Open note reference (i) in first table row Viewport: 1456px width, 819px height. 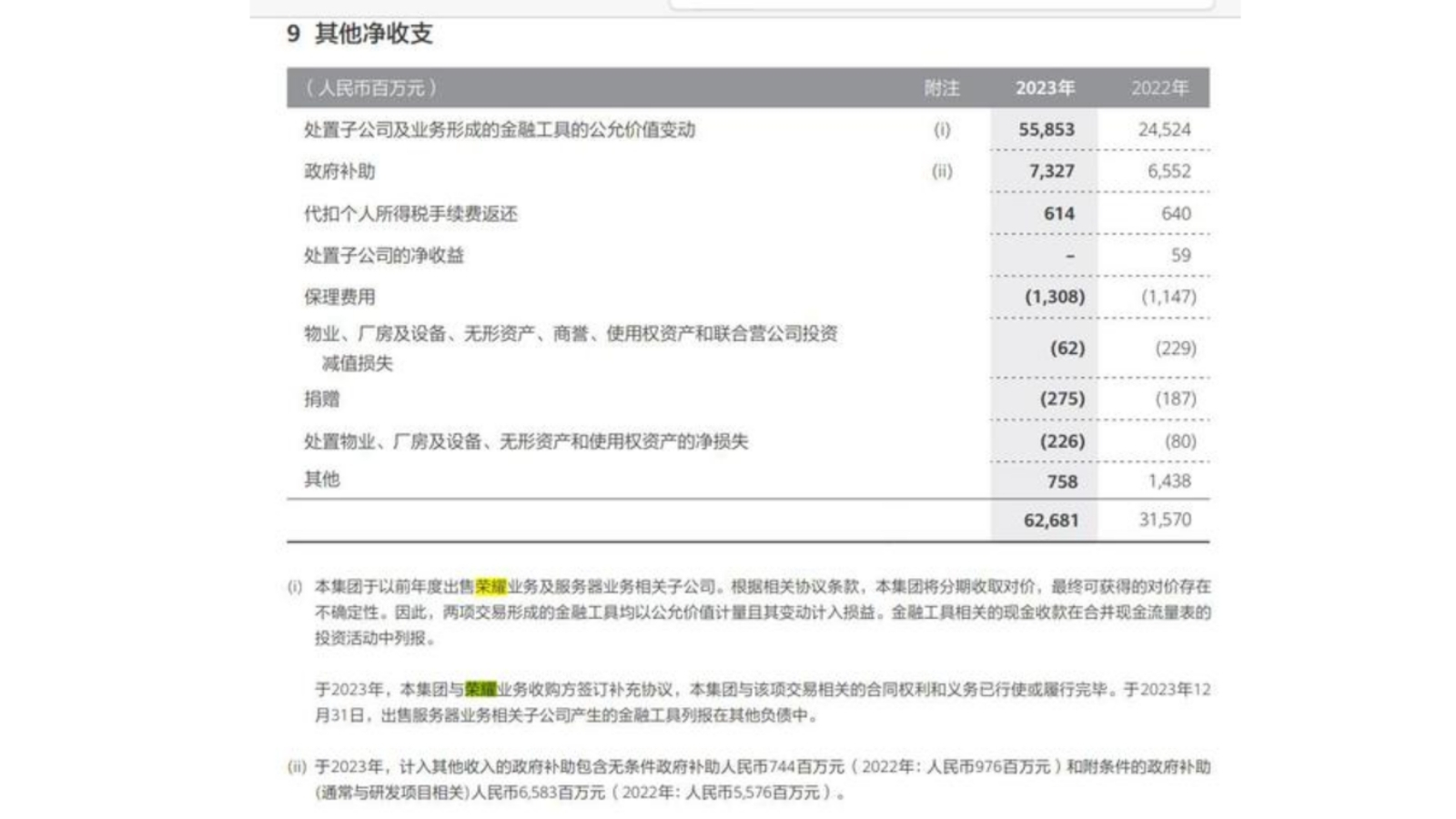coord(942,129)
